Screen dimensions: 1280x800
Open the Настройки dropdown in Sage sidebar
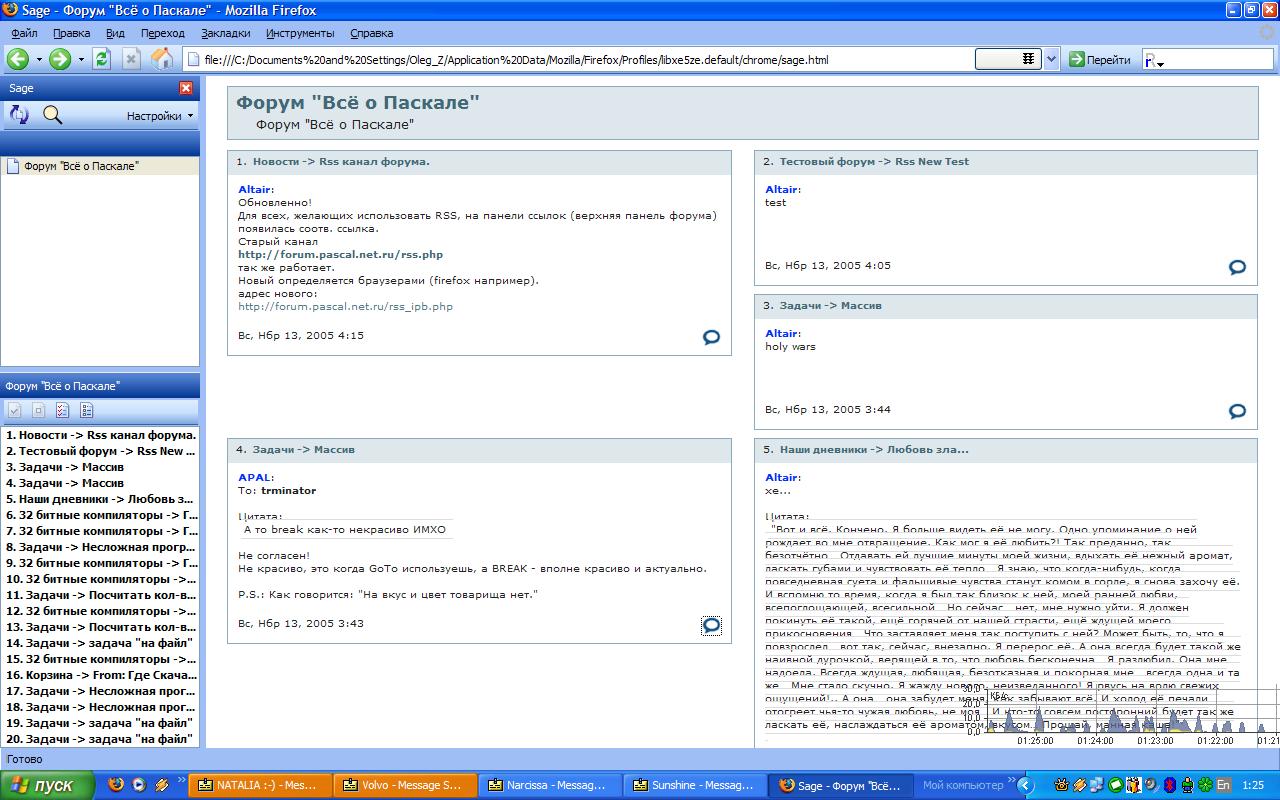160,116
